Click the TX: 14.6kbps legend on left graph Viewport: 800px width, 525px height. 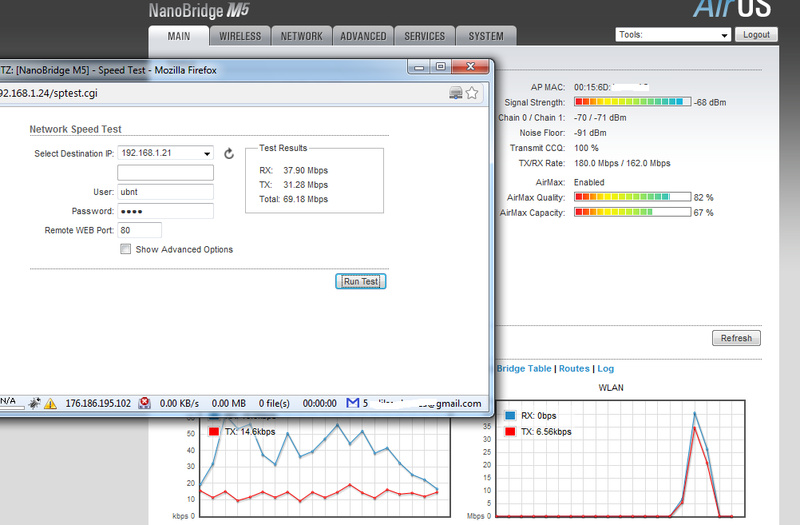pos(242,432)
